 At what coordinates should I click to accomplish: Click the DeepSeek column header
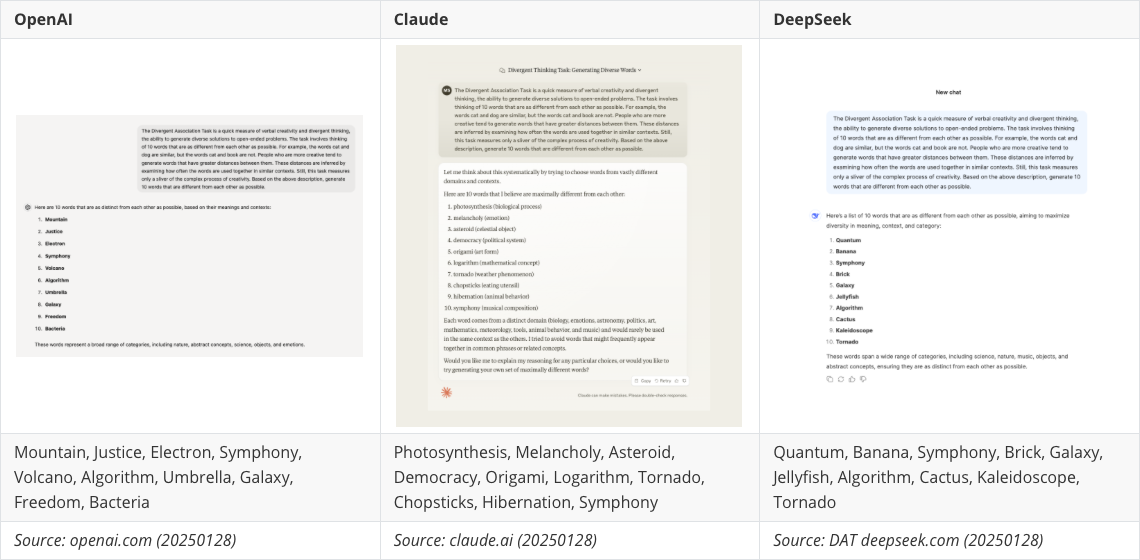click(812, 19)
